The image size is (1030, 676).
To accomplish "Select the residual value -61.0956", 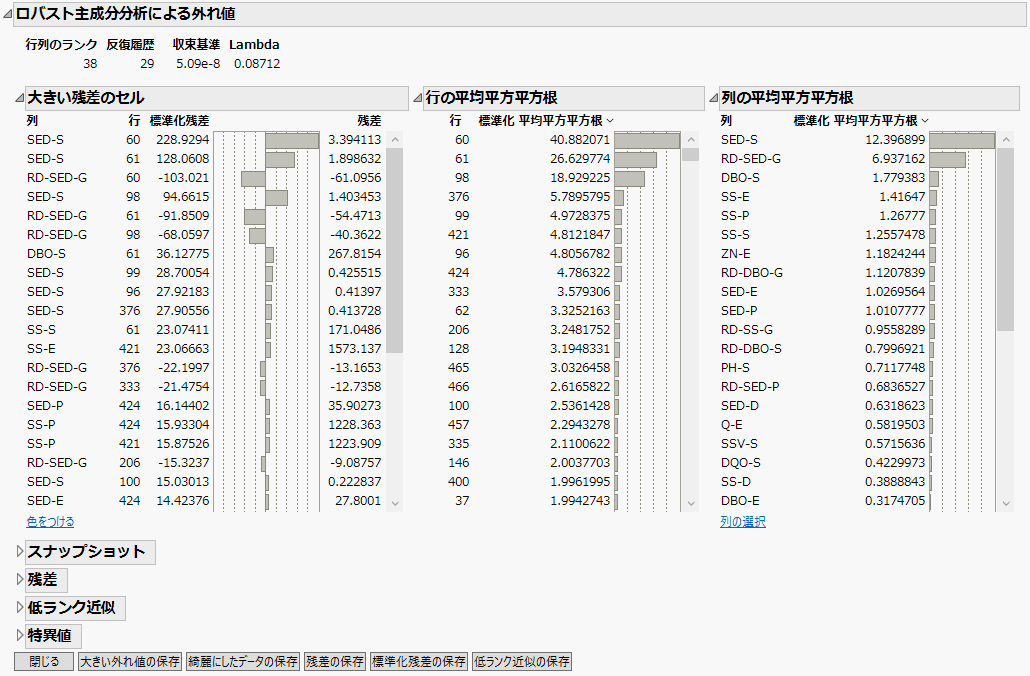I will [x=355, y=178].
